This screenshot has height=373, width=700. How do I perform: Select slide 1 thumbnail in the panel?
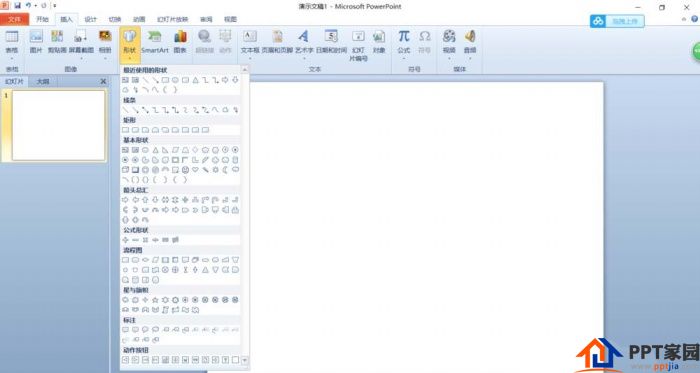point(58,125)
